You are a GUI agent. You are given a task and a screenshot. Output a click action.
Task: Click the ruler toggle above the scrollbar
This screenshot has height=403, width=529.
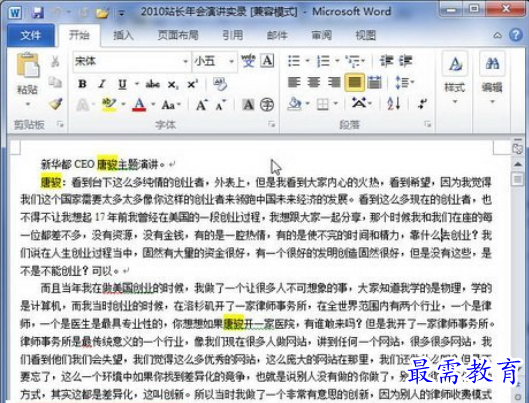pos(517,148)
